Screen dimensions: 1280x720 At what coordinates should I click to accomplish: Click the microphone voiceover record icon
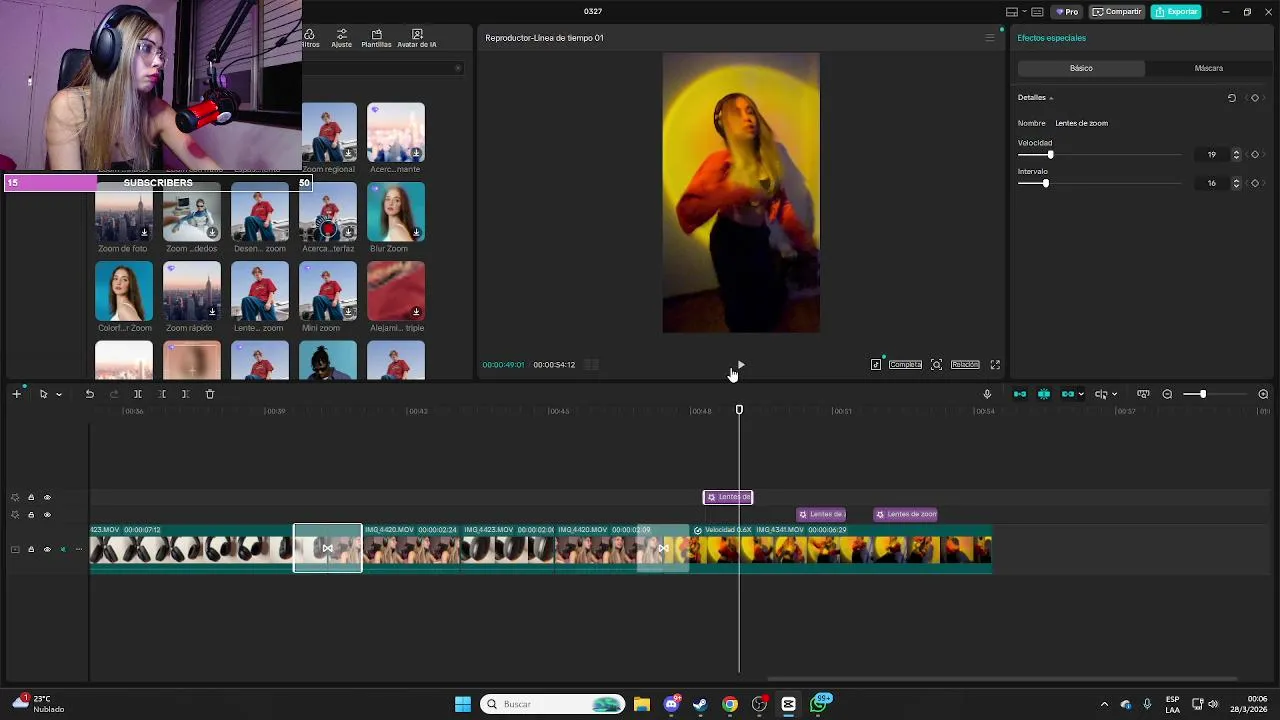point(987,394)
